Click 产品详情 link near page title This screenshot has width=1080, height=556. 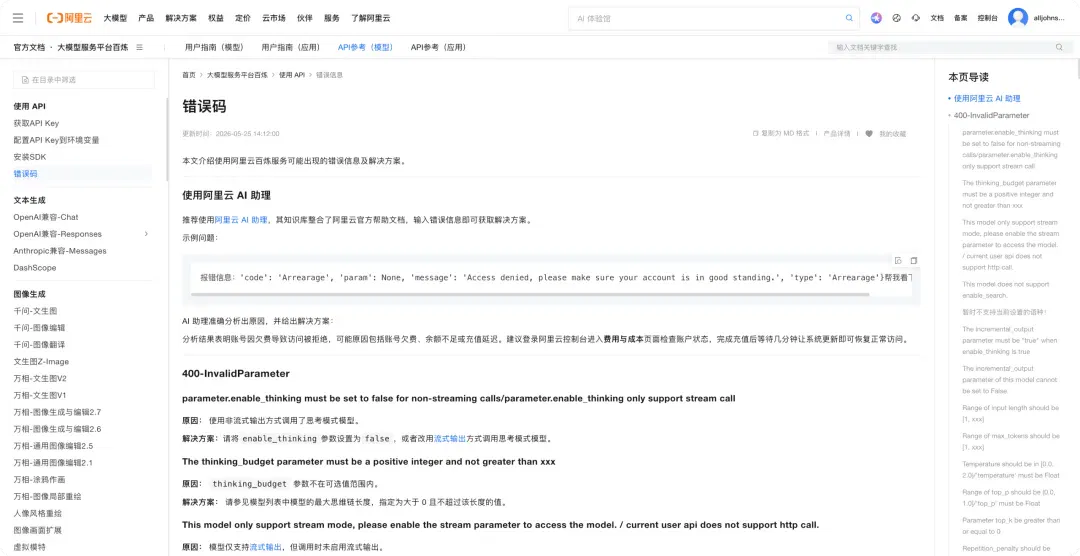point(837,134)
